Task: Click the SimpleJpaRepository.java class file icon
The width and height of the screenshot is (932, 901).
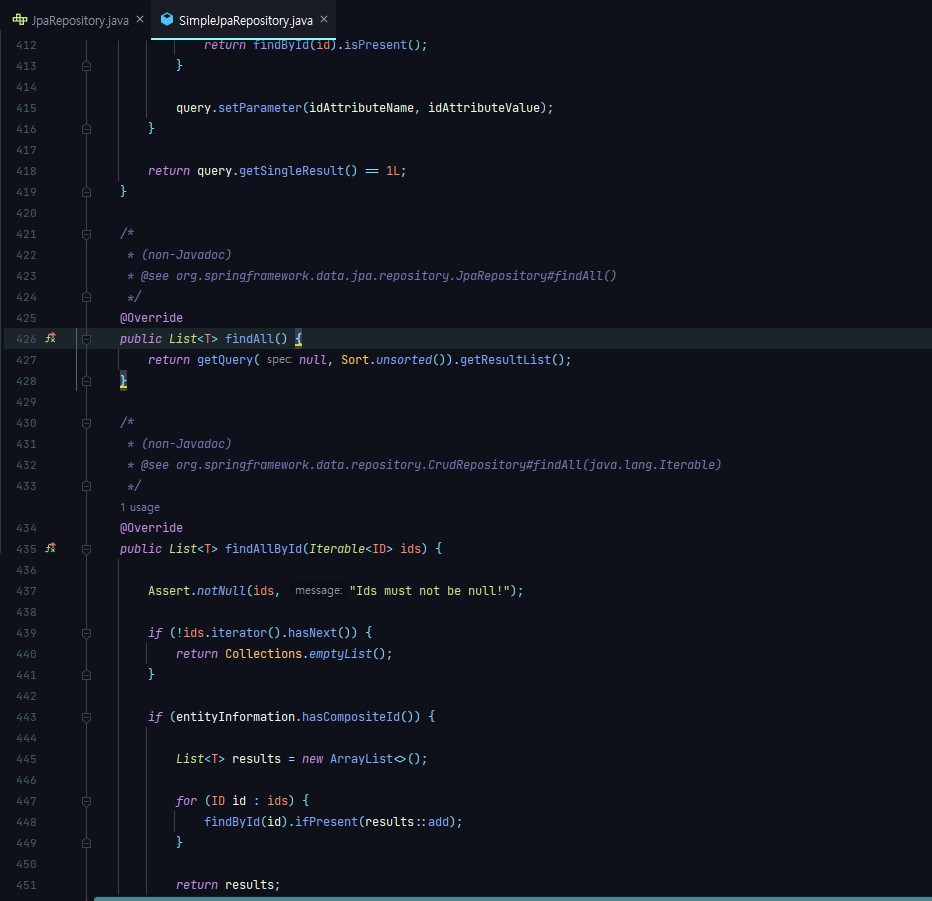Action: coord(167,19)
